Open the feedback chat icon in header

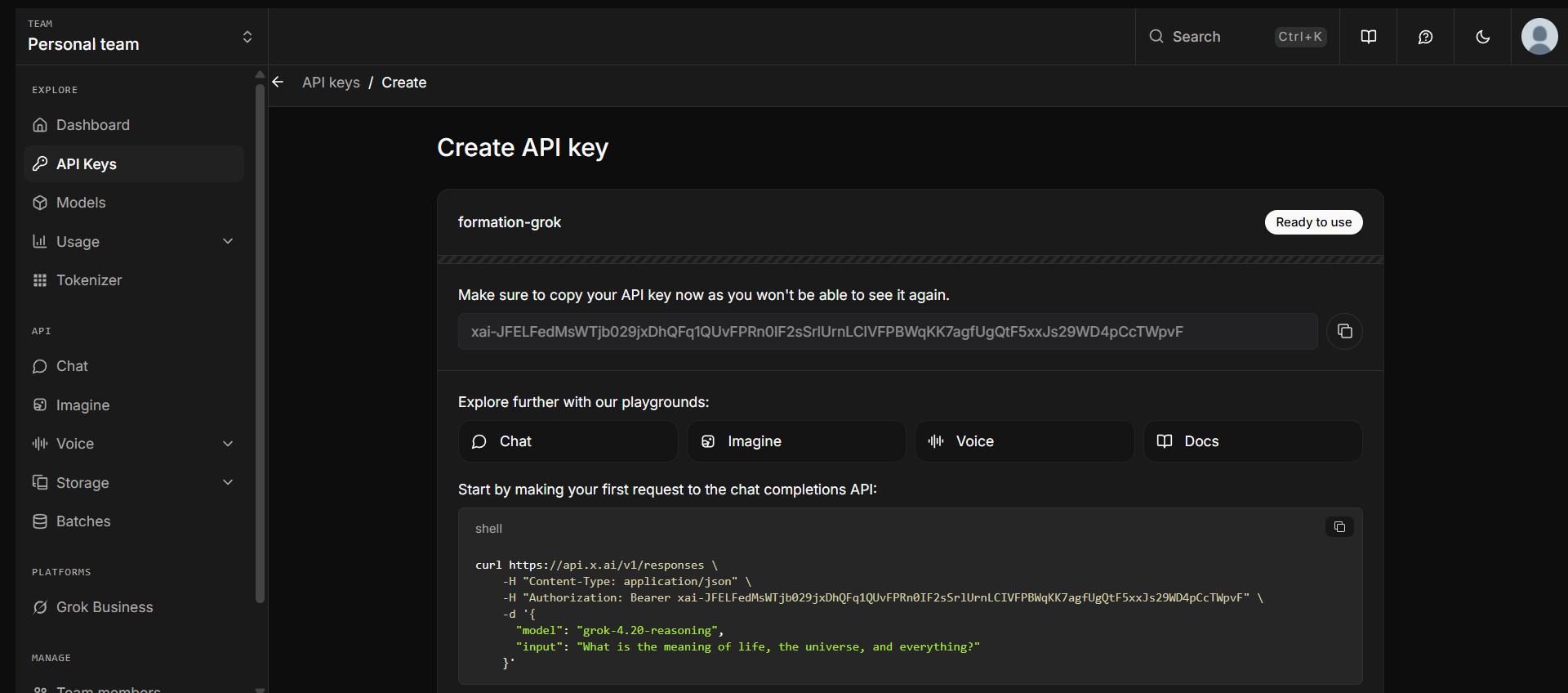click(1425, 37)
